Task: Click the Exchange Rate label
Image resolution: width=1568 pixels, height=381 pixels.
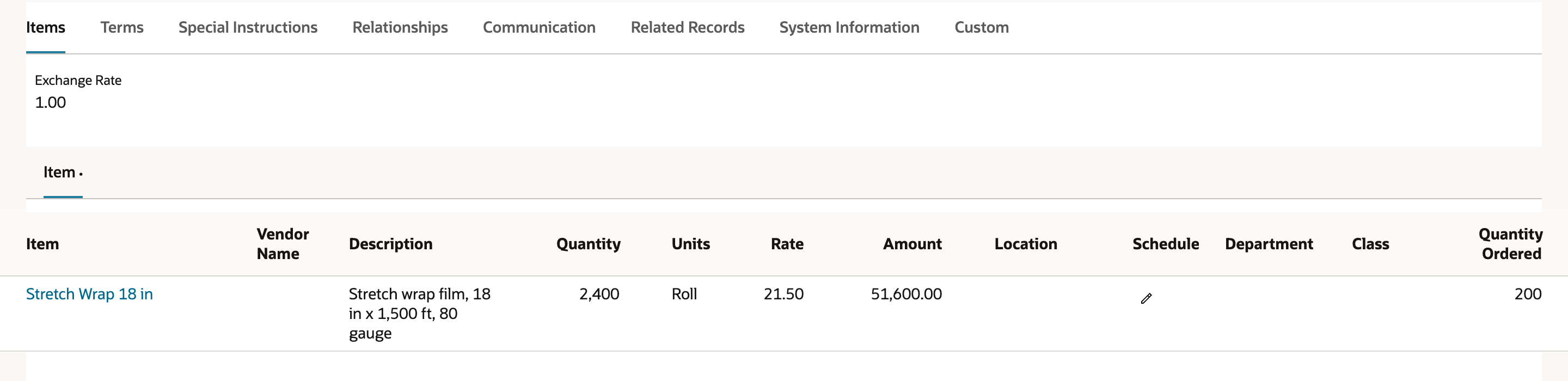Action: [x=78, y=81]
